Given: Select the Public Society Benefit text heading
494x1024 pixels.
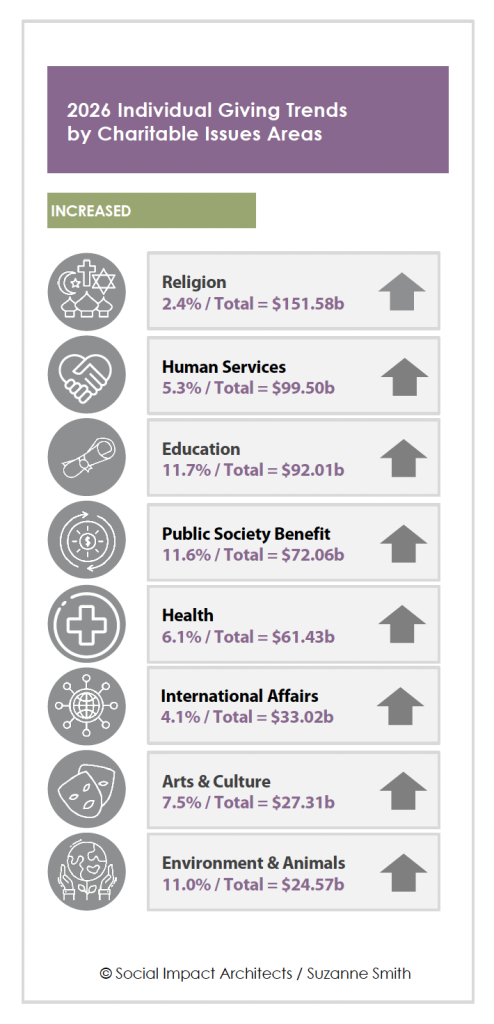Looking at the screenshot, I should 246,534.
